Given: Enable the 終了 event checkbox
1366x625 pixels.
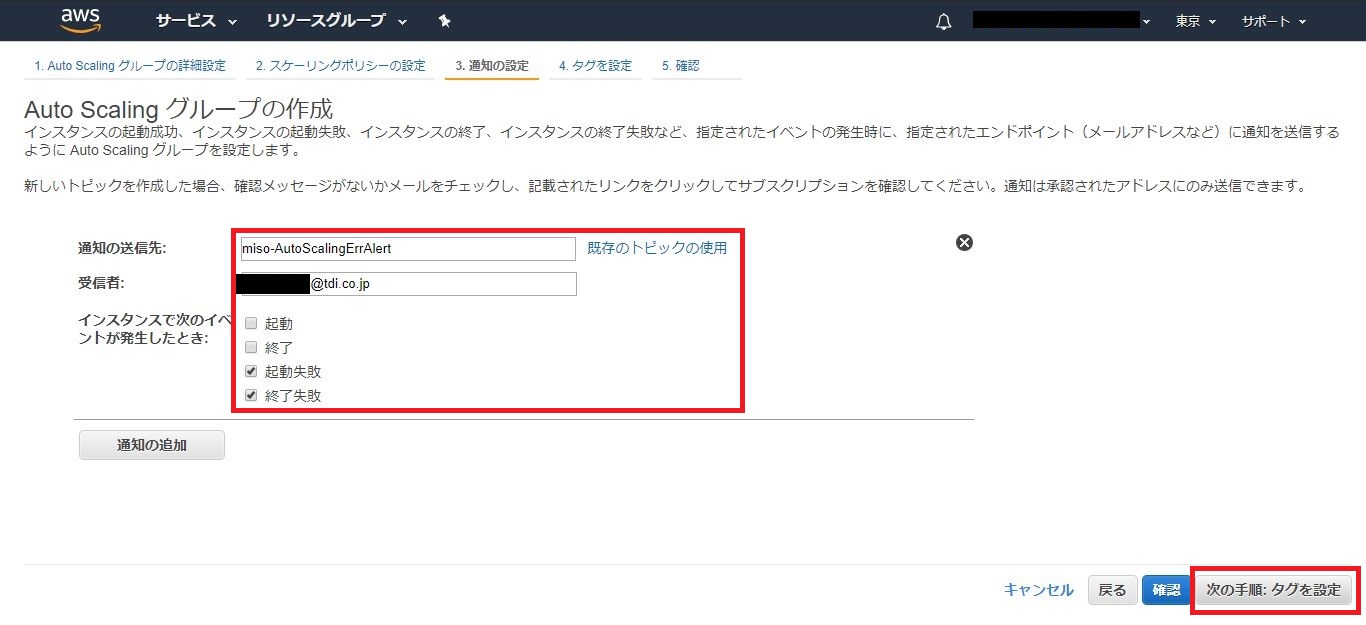Looking at the screenshot, I should tap(251, 347).
